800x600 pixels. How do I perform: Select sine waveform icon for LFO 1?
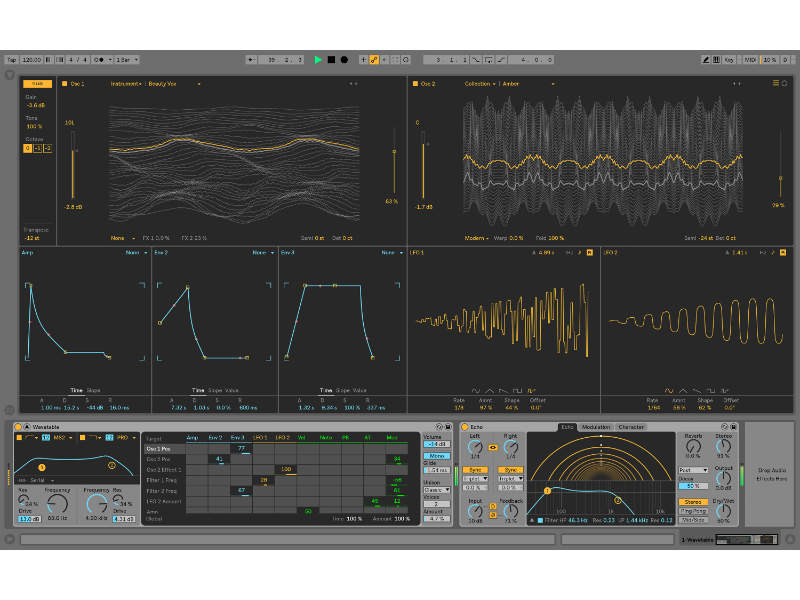click(476, 391)
